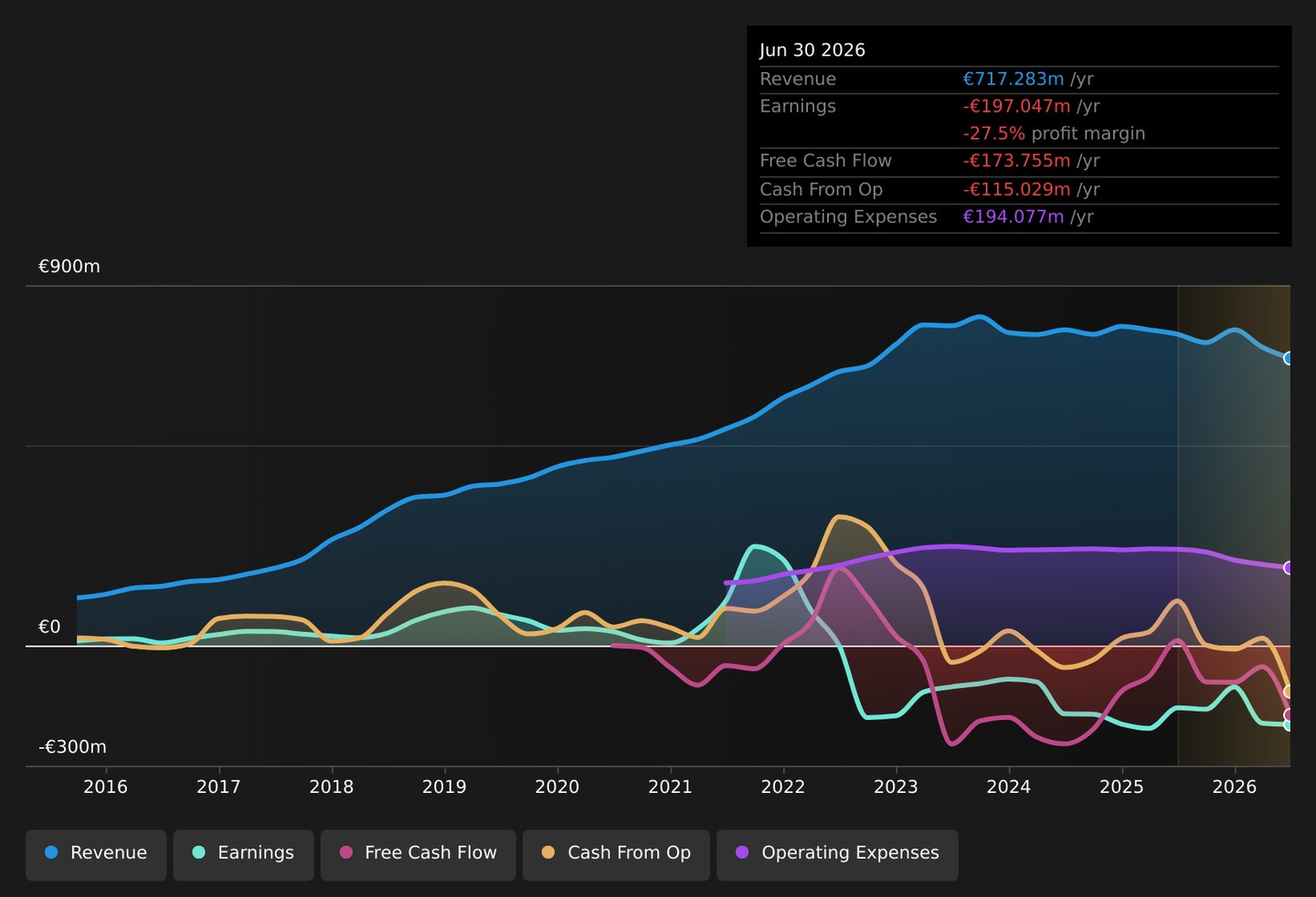Click the blue Revenue endpoint marker
1316x897 pixels.
[x=1289, y=358]
